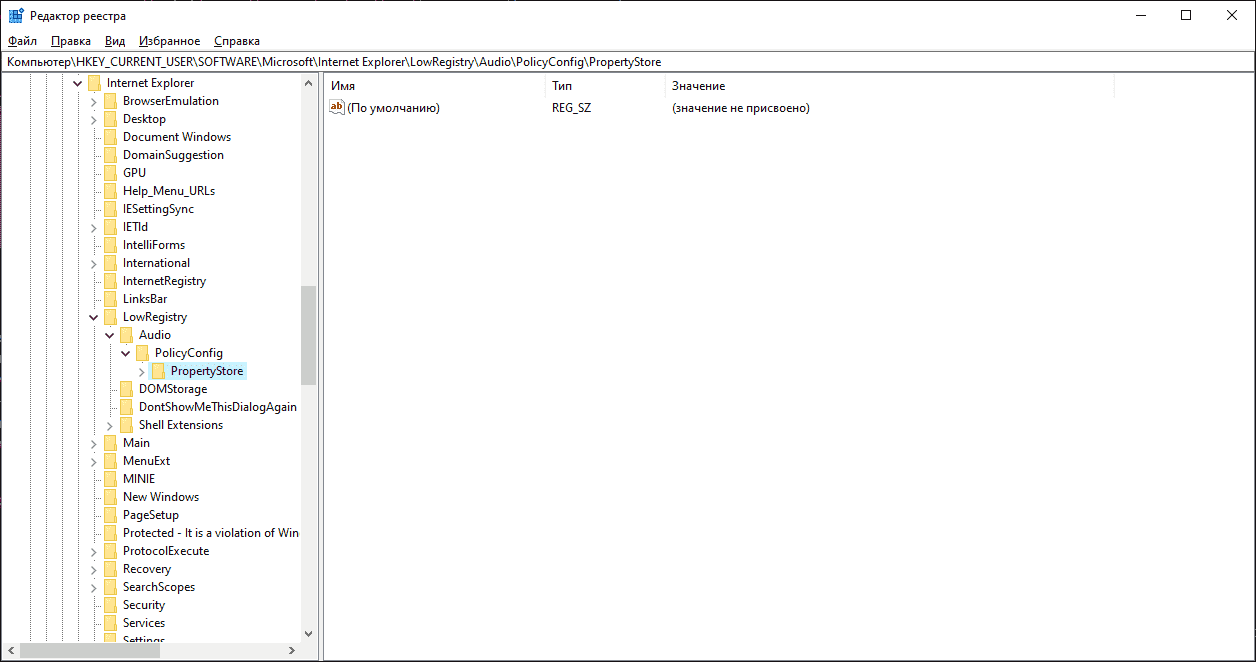1256x662 pixels.
Task: Click the (значение не присвоено) data cell
Action: [741, 107]
